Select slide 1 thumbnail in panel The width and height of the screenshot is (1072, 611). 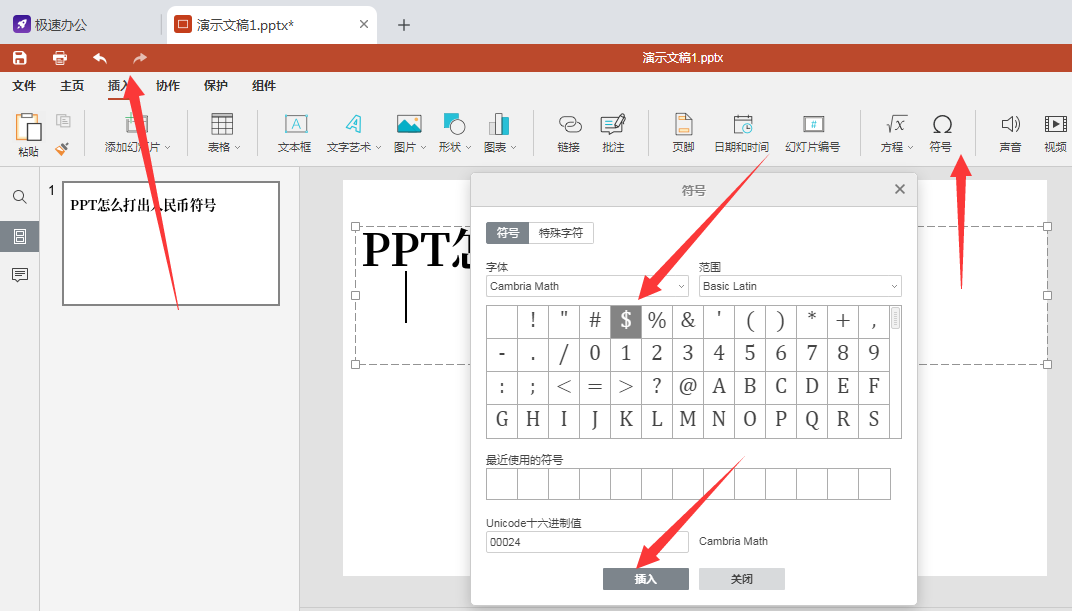point(171,243)
